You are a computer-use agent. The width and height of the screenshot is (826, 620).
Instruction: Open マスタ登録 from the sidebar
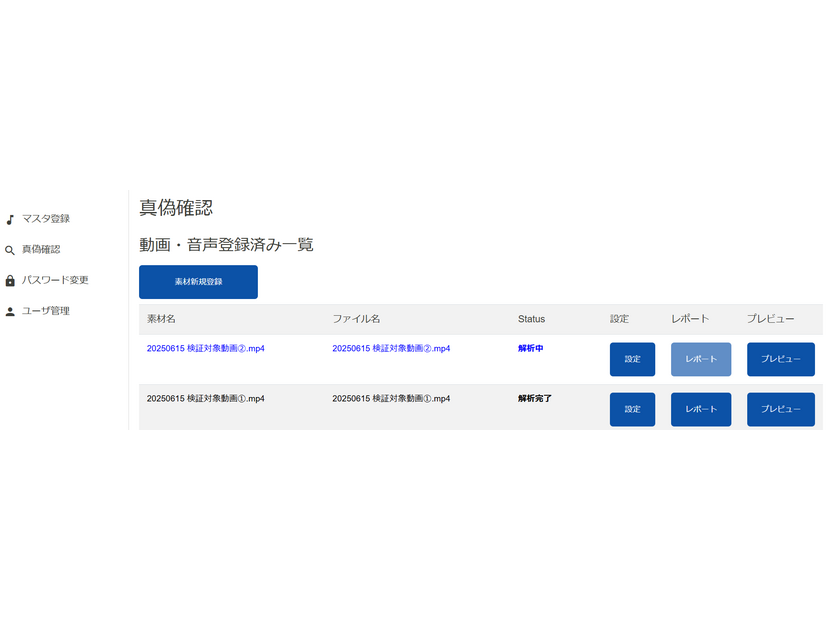click(46, 218)
